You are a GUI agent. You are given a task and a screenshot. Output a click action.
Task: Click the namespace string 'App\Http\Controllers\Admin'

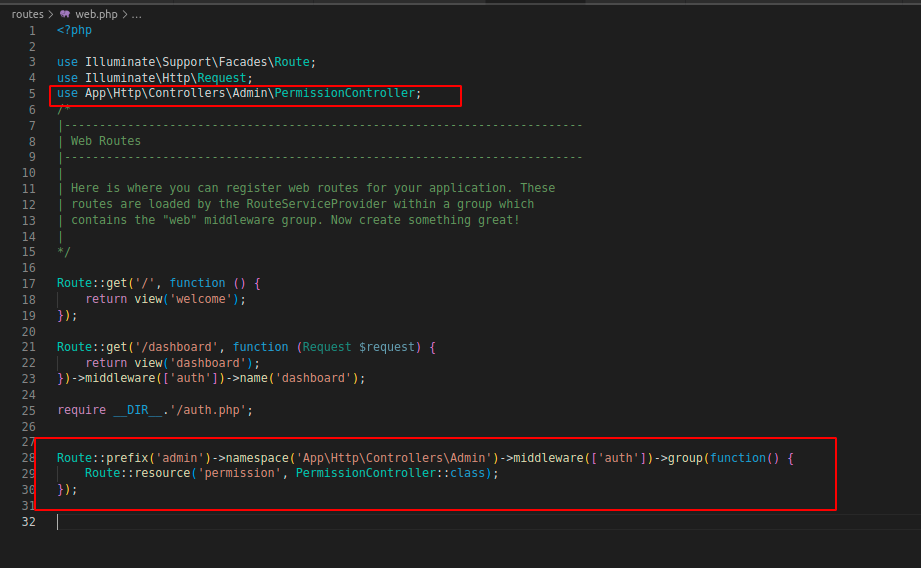[395, 457]
